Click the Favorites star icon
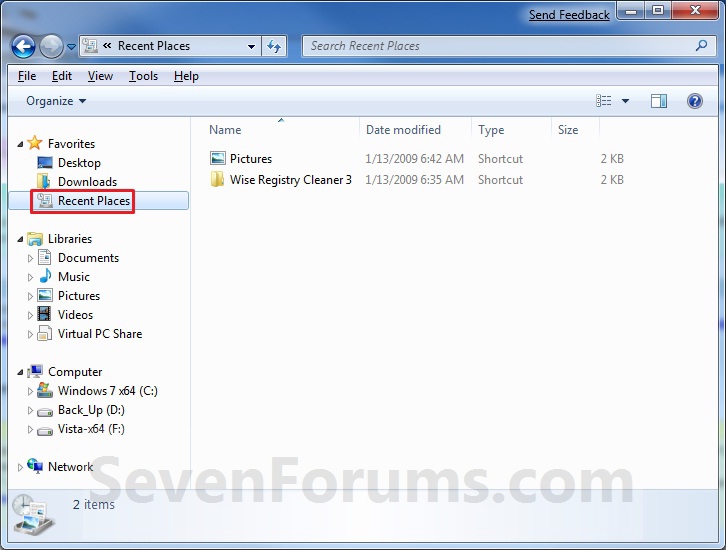Viewport: 726px width, 550px height. (35, 143)
